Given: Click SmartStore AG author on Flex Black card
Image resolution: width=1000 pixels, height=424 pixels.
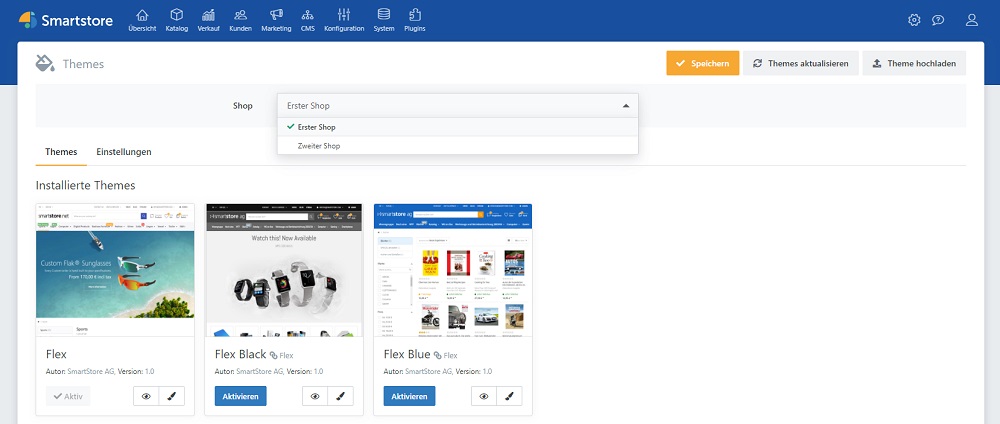Looking at the screenshot, I should point(260,371).
